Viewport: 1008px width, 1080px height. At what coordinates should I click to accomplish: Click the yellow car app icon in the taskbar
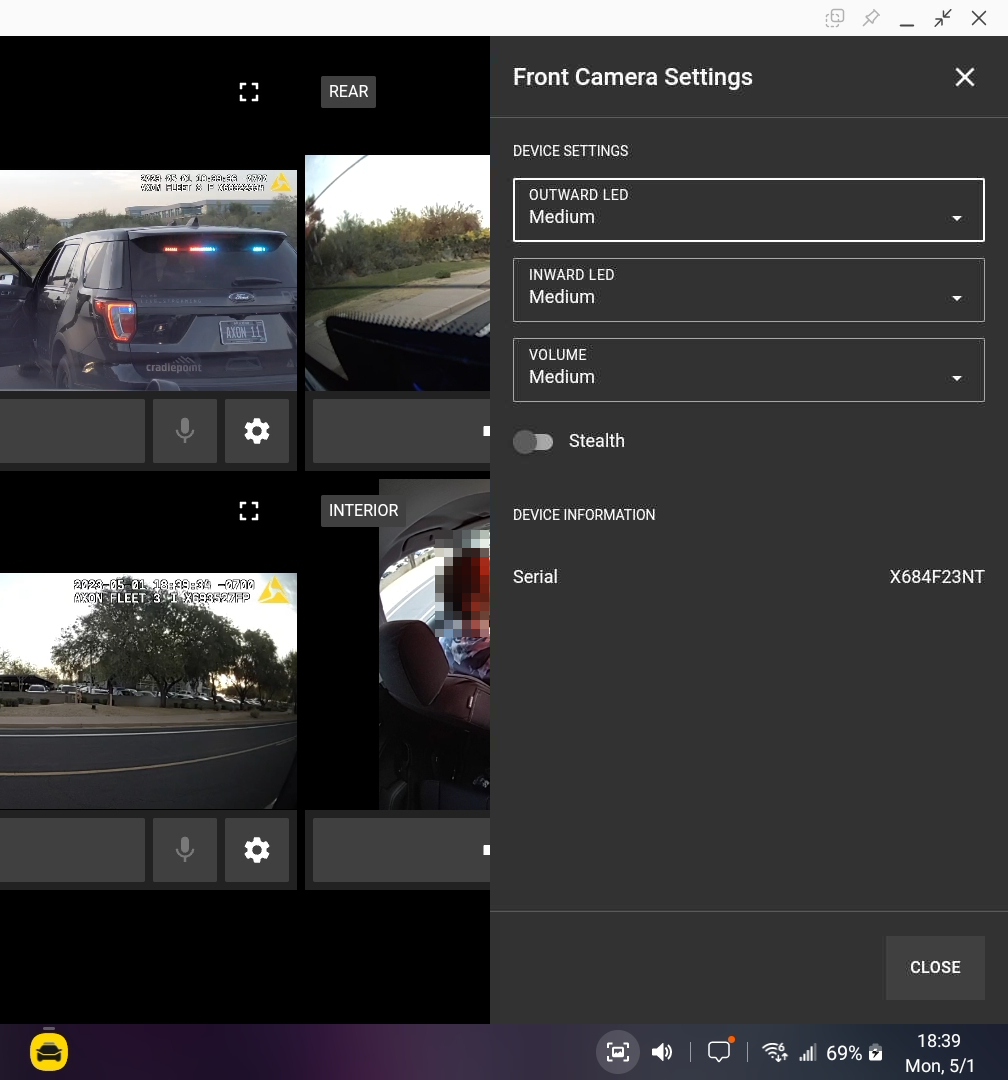point(49,1052)
